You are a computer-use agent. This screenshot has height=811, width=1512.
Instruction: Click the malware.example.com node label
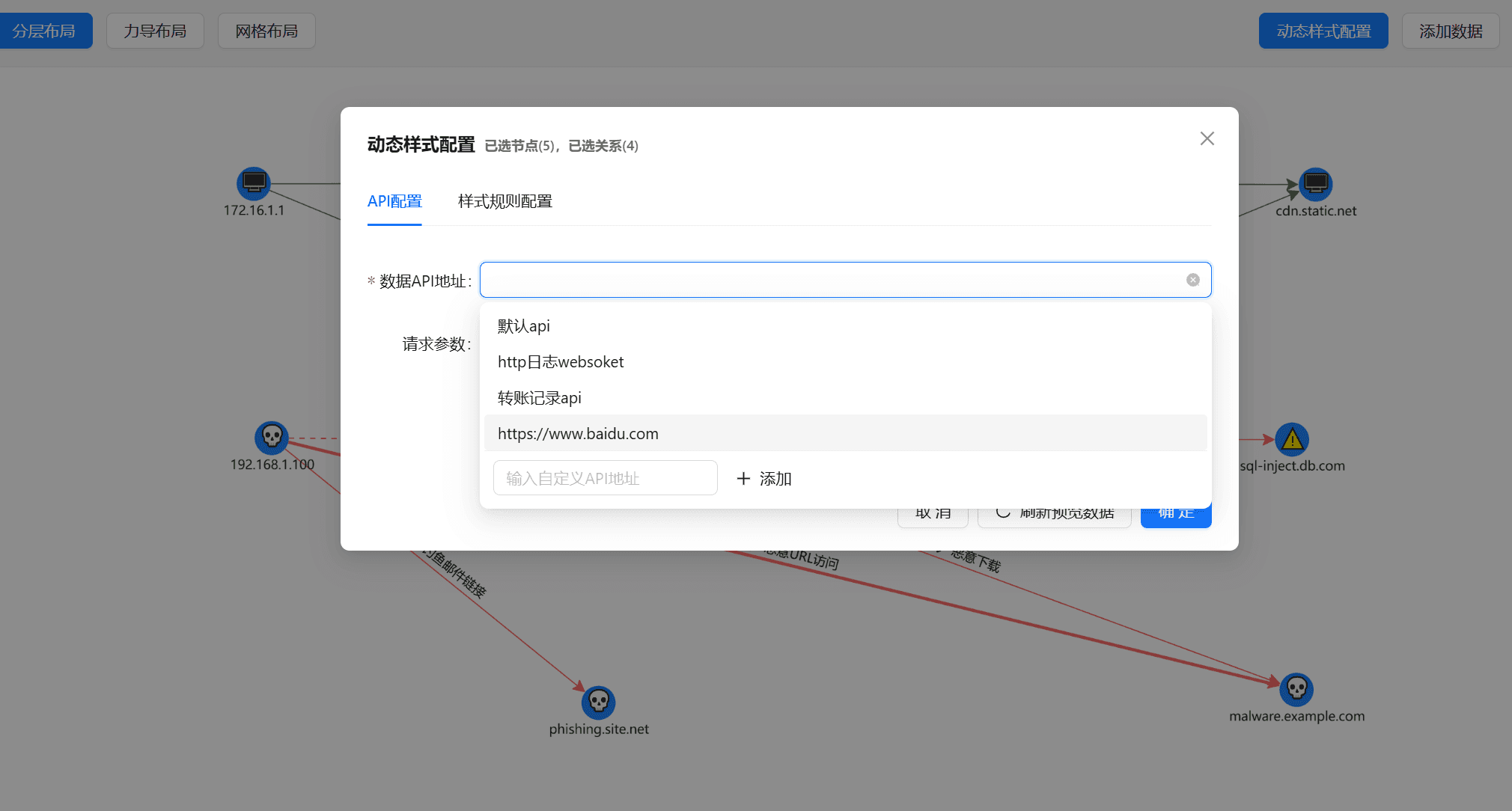pyautogui.click(x=1296, y=716)
